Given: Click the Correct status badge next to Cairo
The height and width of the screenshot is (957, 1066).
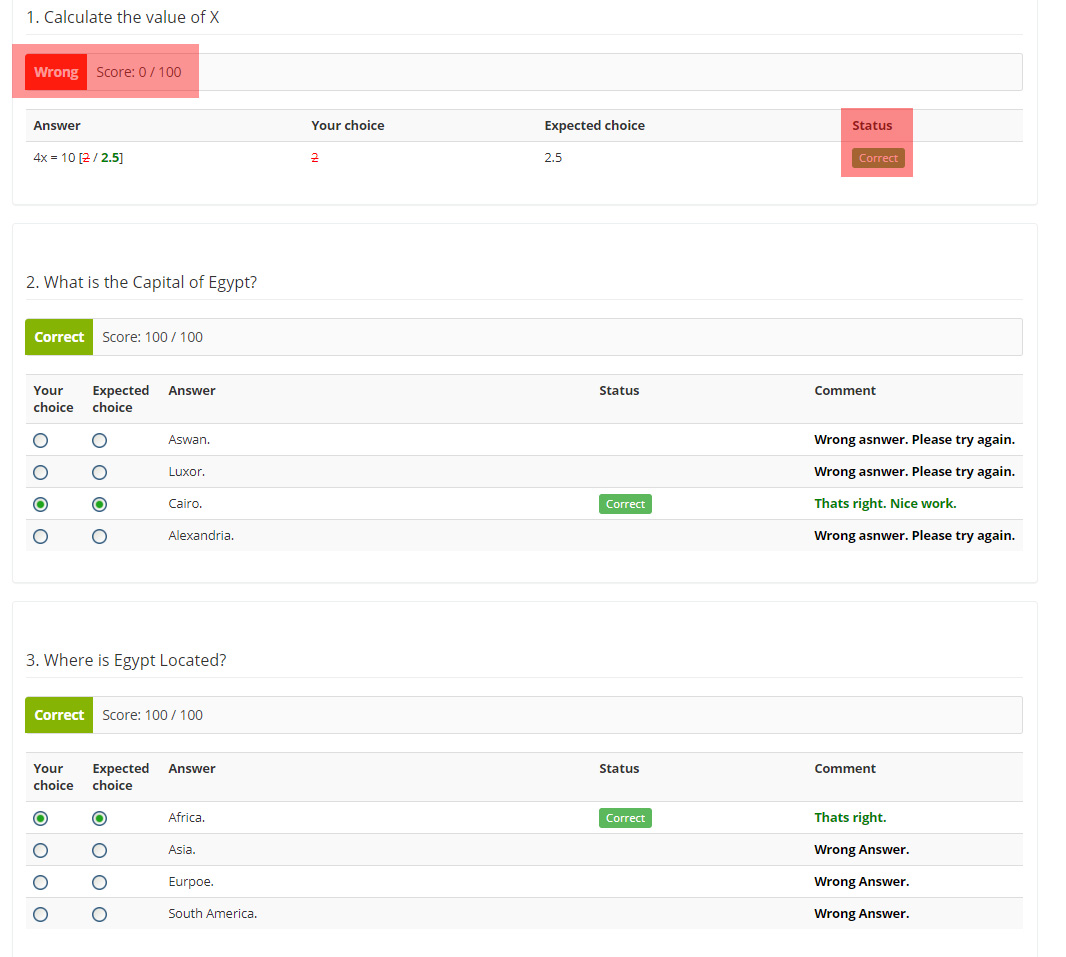Looking at the screenshot, I should (x=625, y=503).
